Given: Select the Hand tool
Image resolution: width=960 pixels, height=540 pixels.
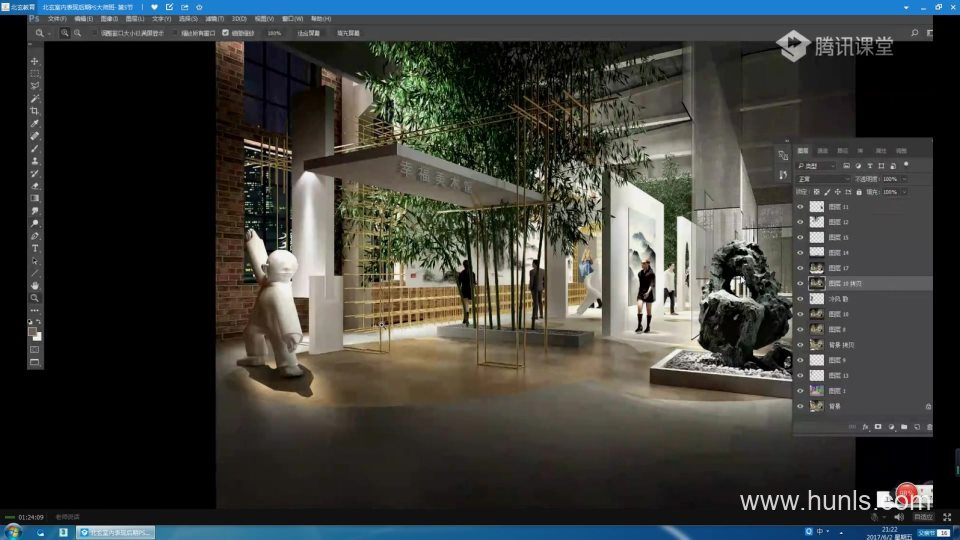Looking at the screenshot, I should click(x=34, y=286).
